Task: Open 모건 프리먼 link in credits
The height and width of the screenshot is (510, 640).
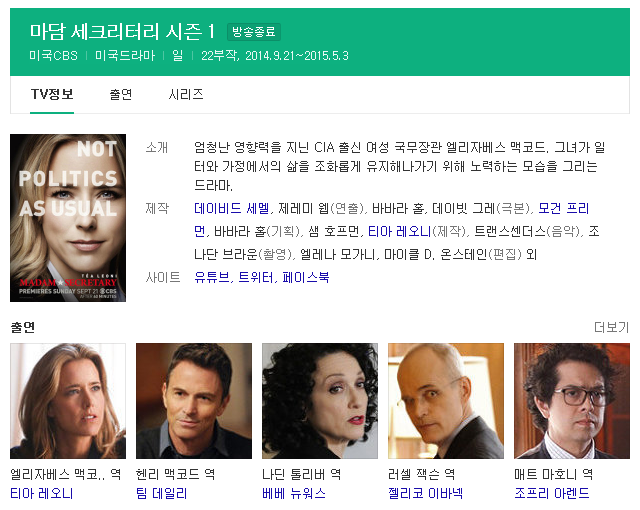Action: click(564, 208)
